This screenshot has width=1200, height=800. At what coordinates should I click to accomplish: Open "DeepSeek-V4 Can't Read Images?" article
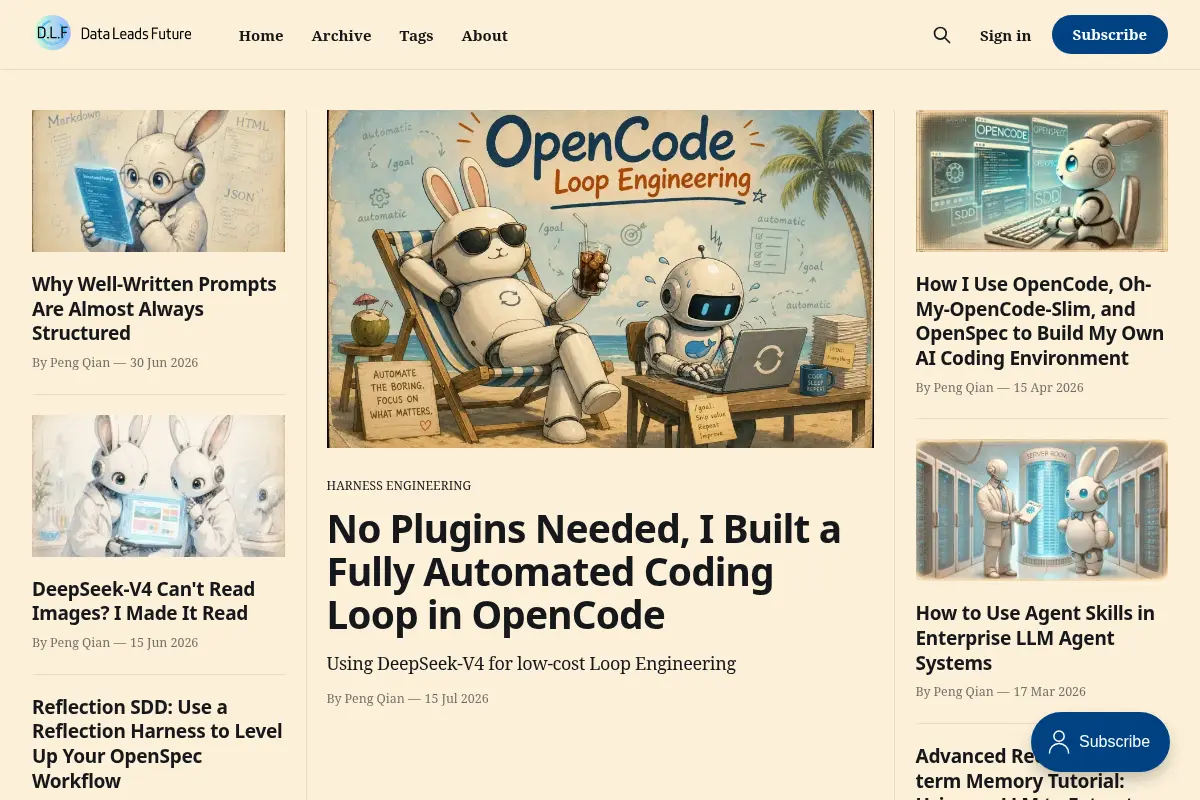tap(143, 601)
